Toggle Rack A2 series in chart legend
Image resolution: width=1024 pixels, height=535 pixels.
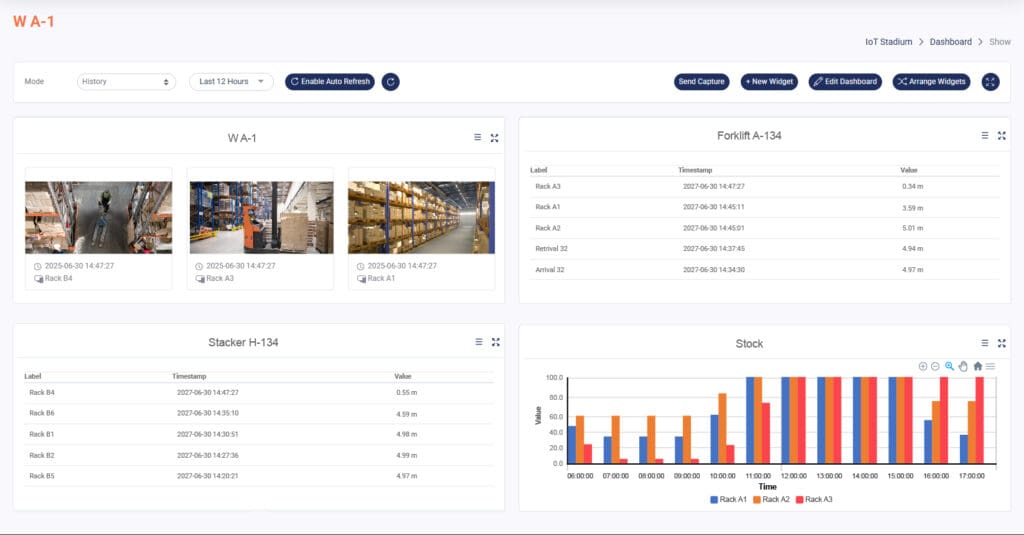pyautogui.click(x=771, y=498)
